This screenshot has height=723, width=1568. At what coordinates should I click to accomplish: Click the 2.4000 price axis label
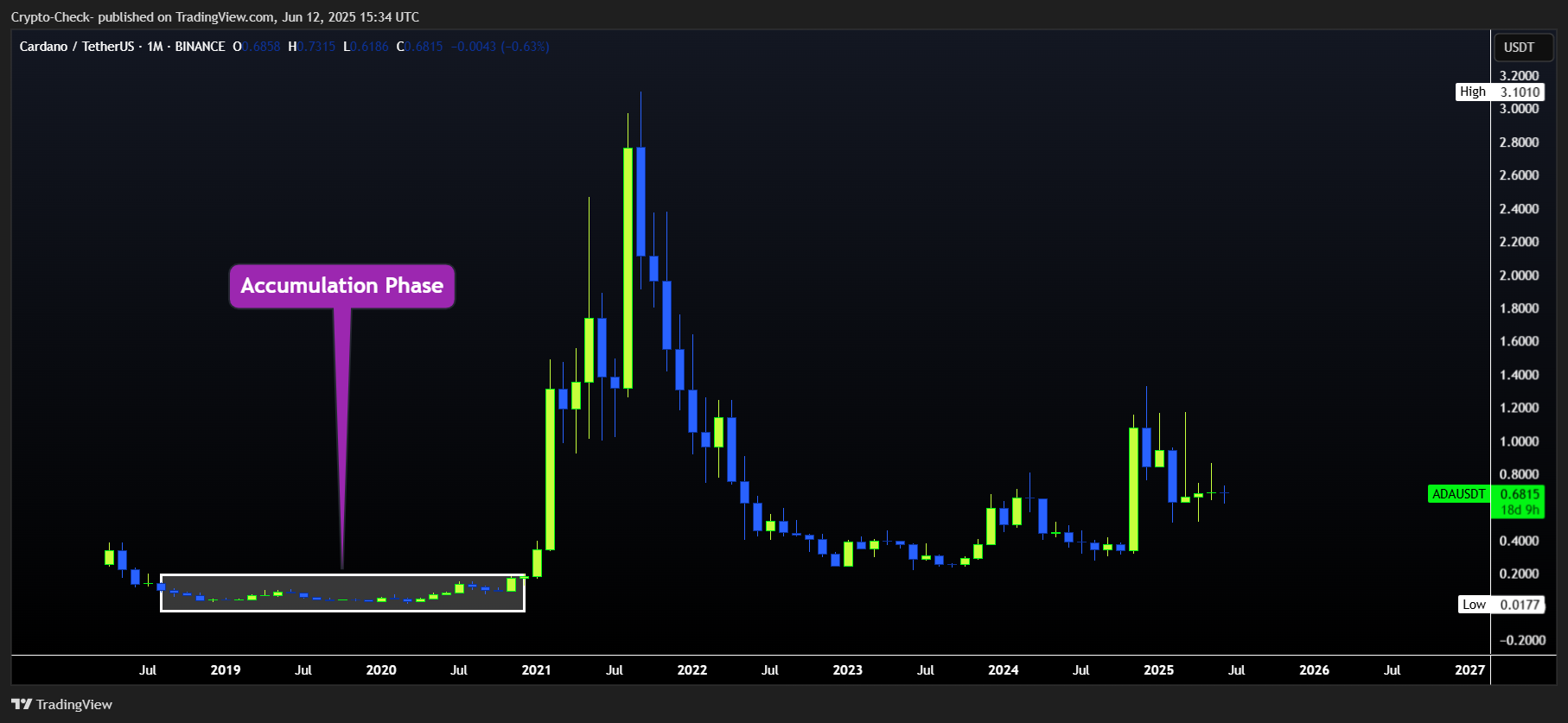tap(1519, 209)
